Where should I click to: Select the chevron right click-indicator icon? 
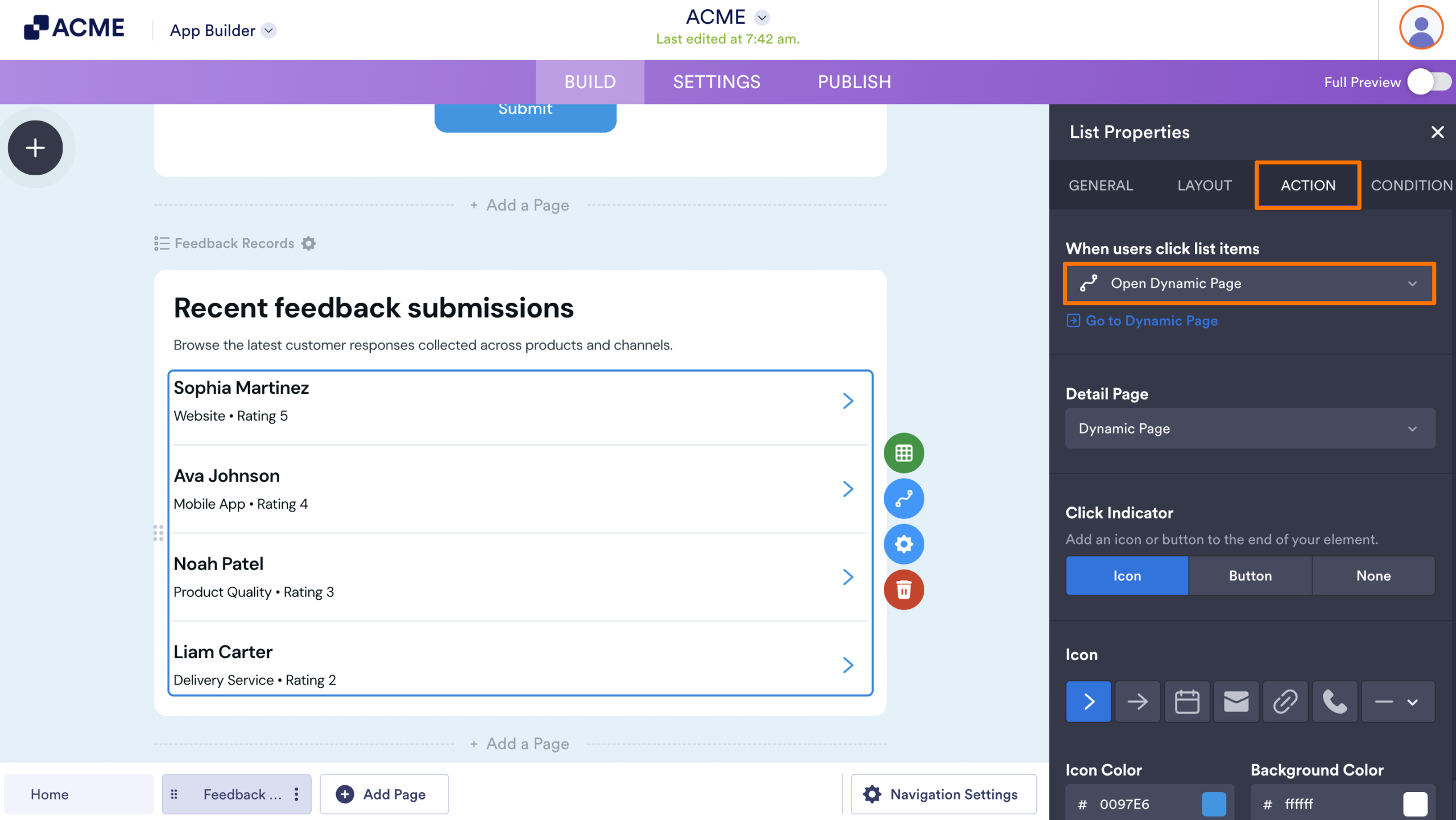click(1088, 701)
